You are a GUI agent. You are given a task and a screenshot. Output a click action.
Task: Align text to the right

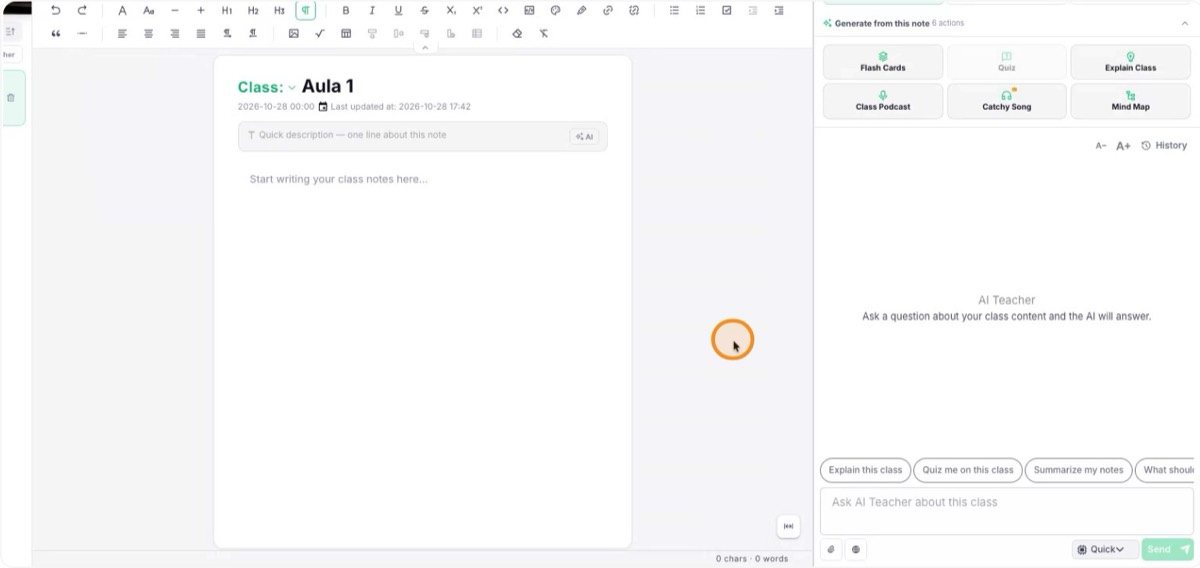point(175,33)
